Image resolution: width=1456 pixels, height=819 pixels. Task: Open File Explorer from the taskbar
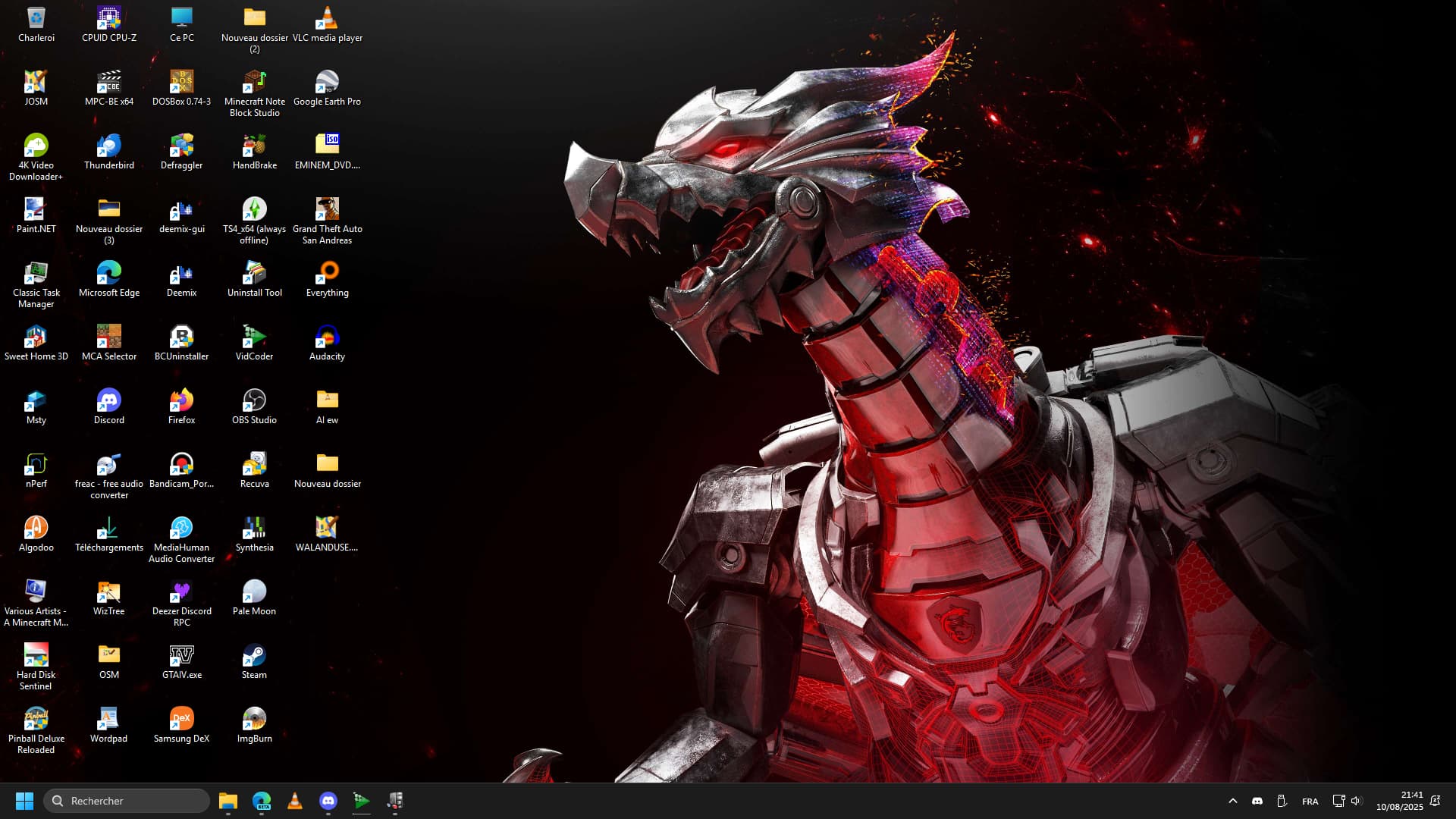point(227,801)
